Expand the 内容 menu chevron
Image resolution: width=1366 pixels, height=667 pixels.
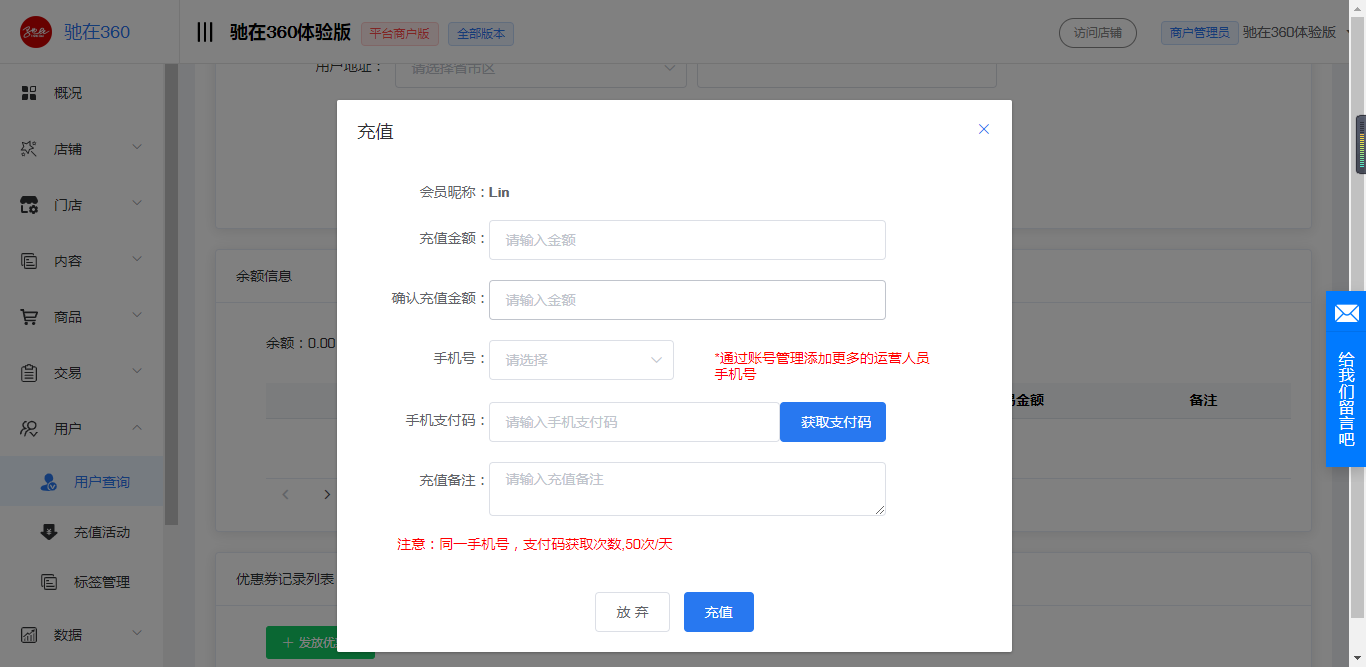click(137, 260)
